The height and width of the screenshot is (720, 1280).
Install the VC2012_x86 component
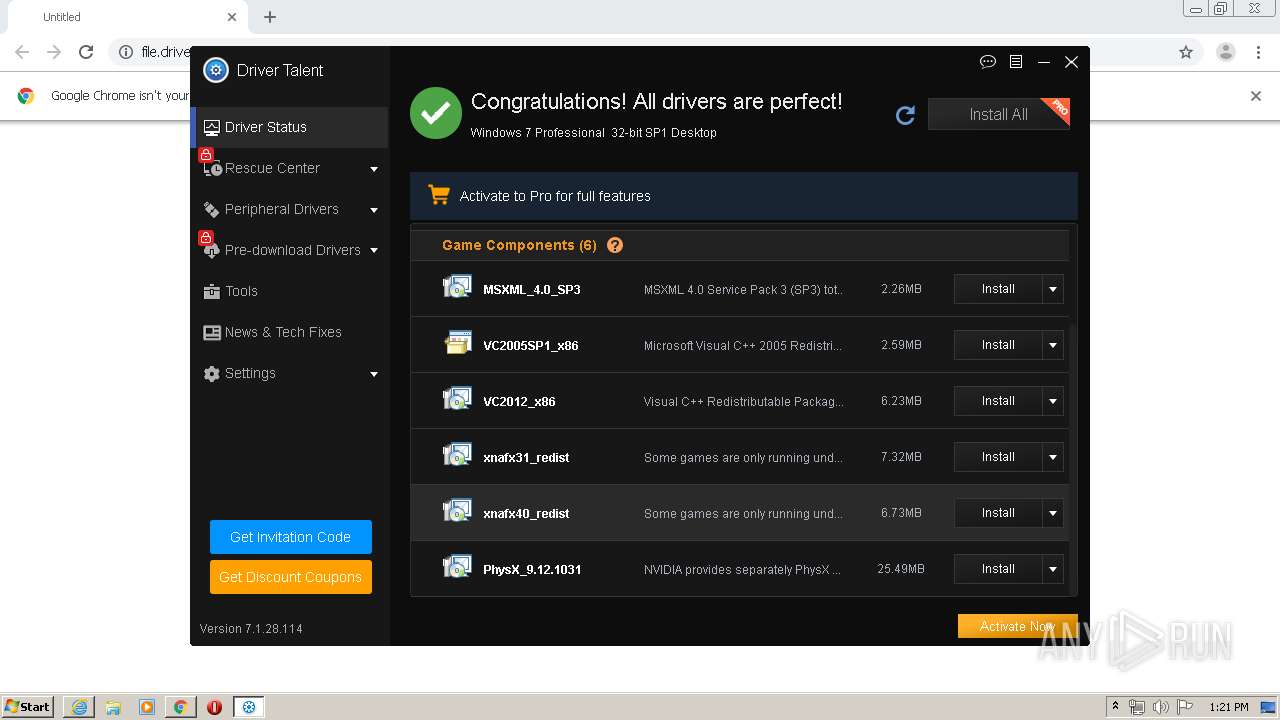click(x=998, y=401)
